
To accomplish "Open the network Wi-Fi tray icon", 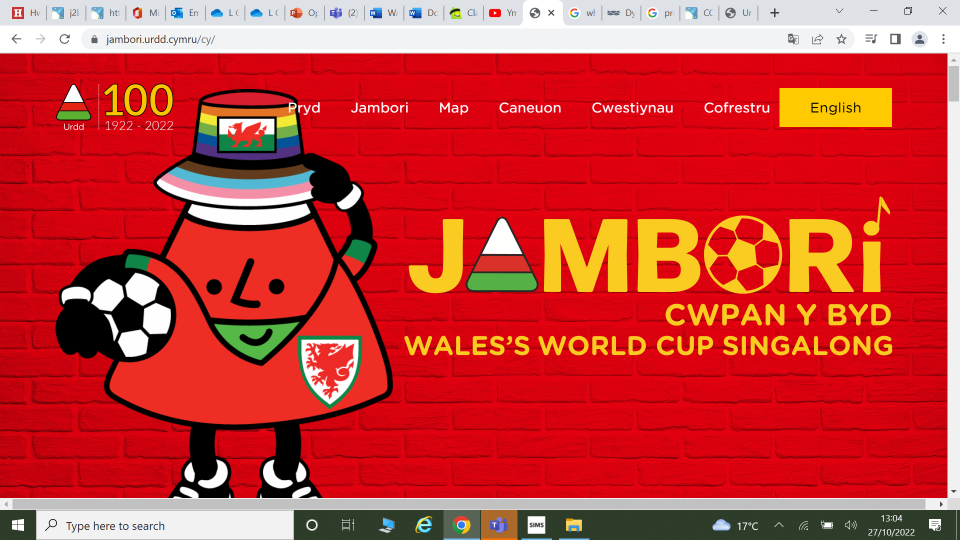I will click(803, 525).
